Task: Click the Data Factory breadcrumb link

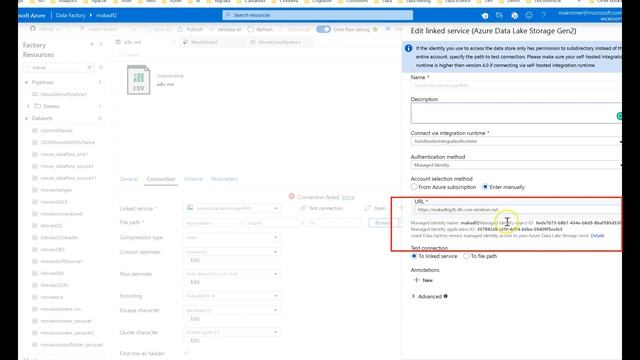Action: pos(71,16)
